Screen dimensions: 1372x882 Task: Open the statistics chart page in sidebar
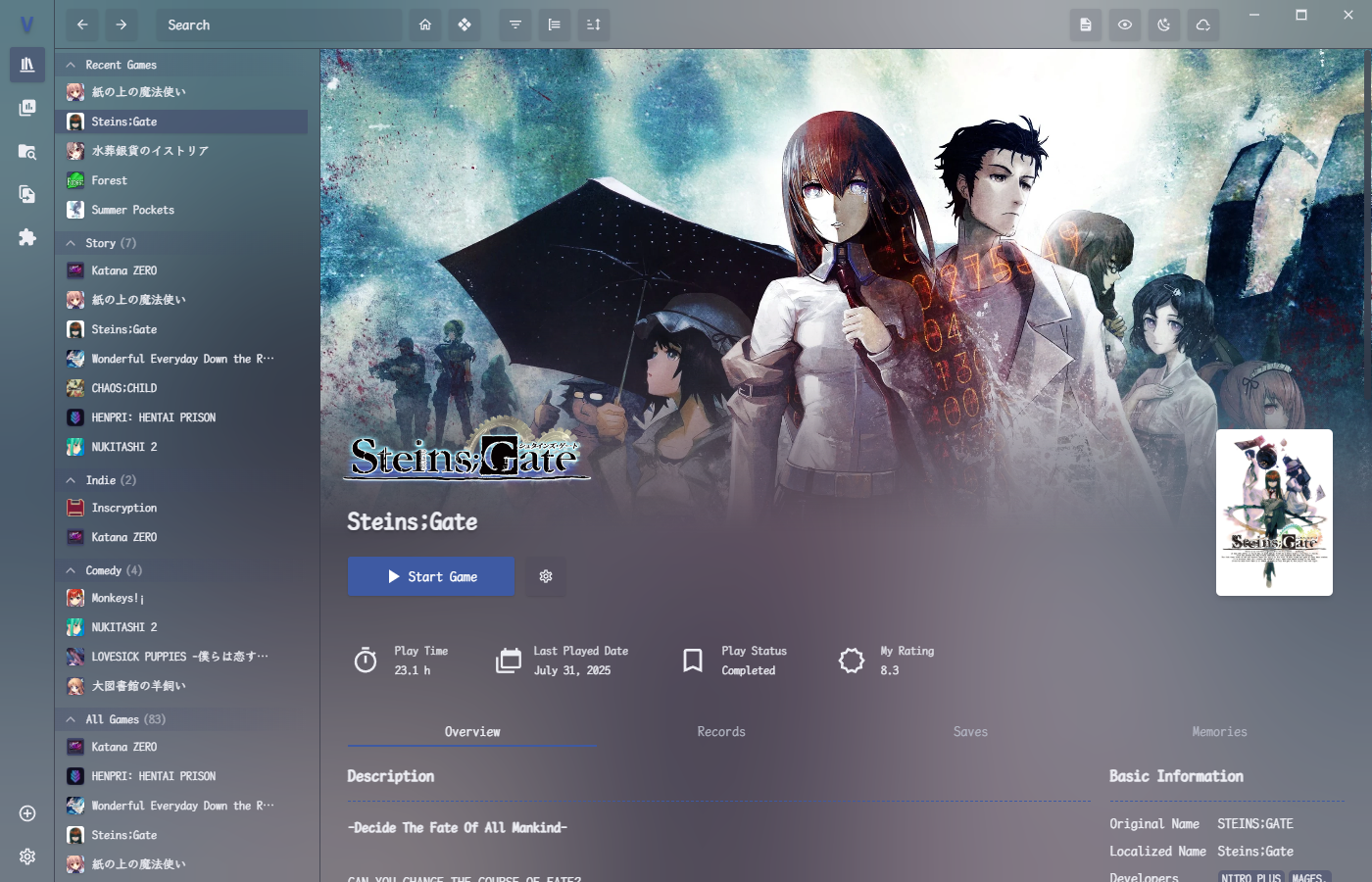pos(27,108)
